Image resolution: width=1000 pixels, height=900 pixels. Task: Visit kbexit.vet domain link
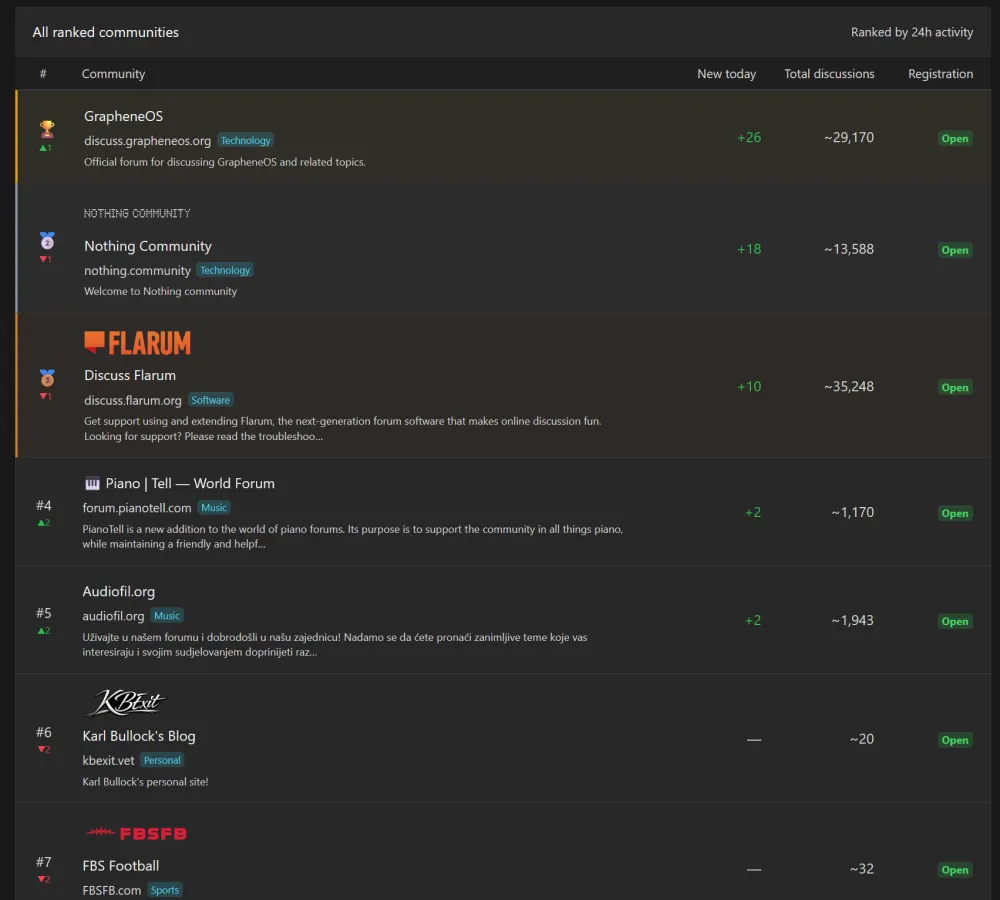click(108, 760)
